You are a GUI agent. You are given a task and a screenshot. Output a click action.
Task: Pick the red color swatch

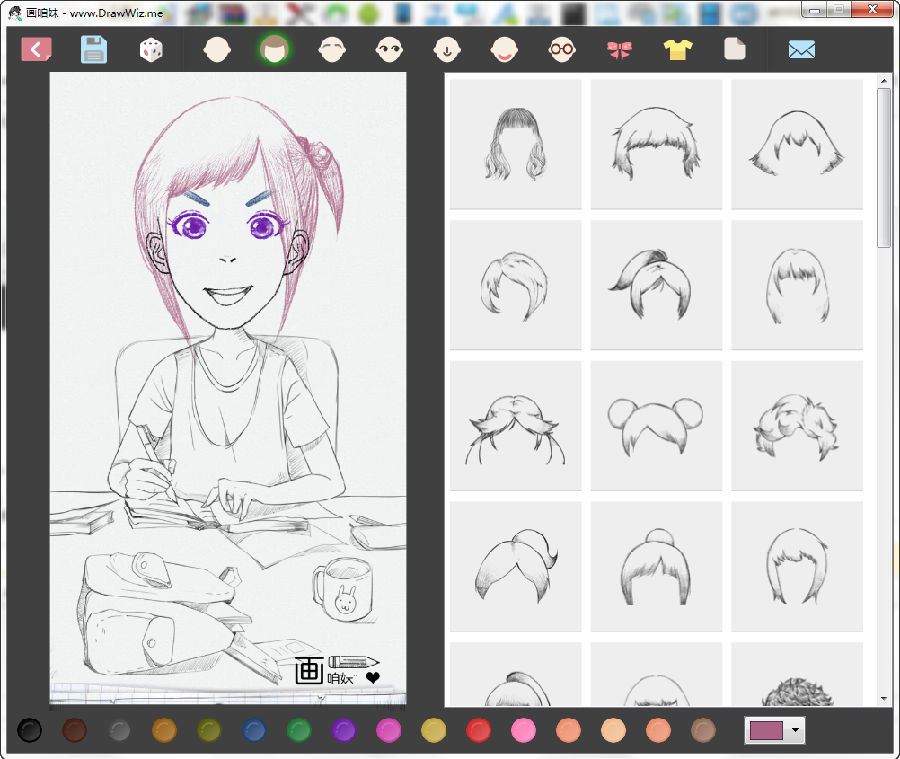coord(478,730)
